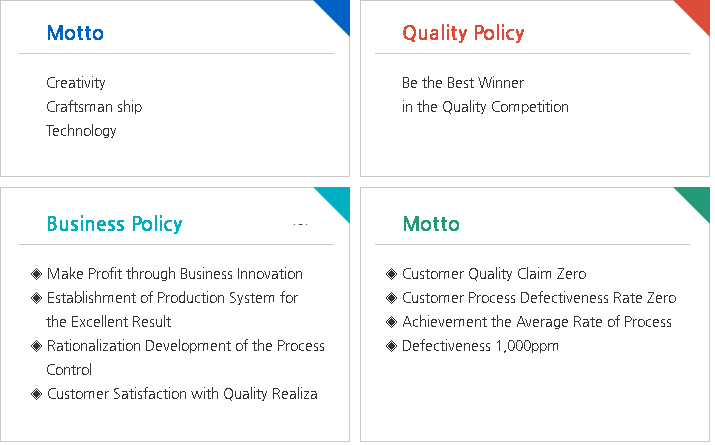Click the Technology text line
This screenshot has width=715, height=445.
tap(81, 131)
